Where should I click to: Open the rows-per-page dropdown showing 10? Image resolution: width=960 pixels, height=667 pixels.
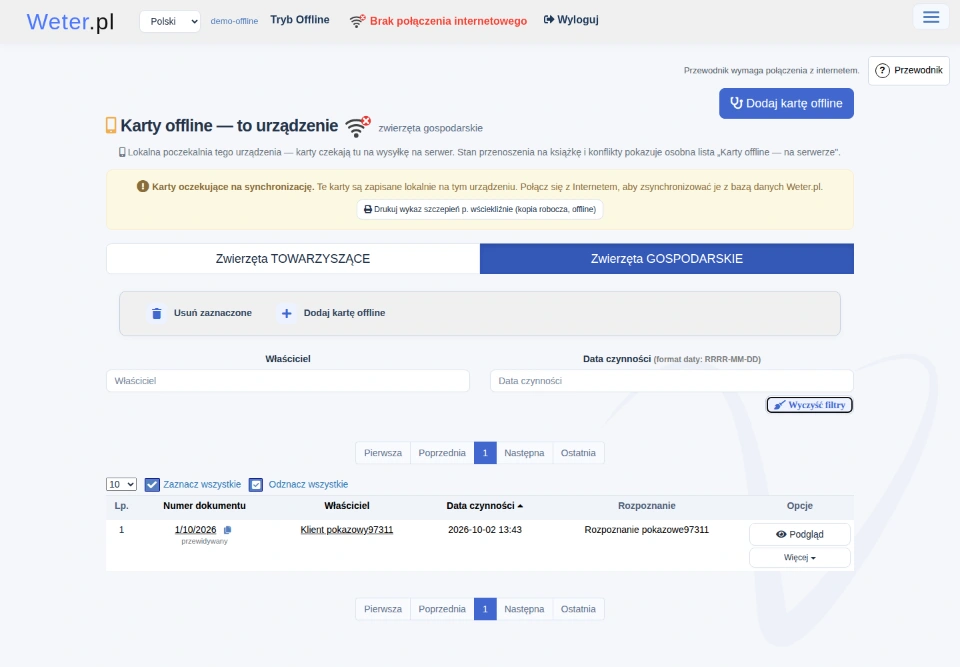coord(121,484)
